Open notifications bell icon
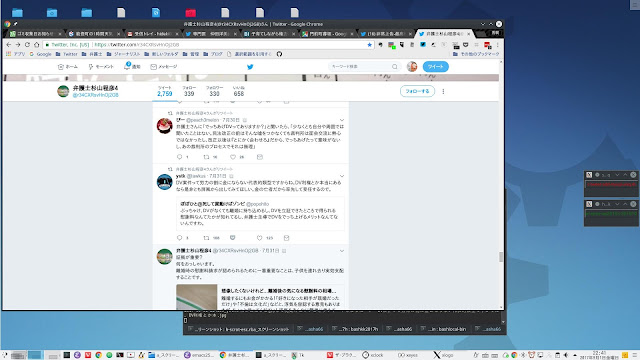The width and height of the screenshot is (640, 360). [127, 66]
